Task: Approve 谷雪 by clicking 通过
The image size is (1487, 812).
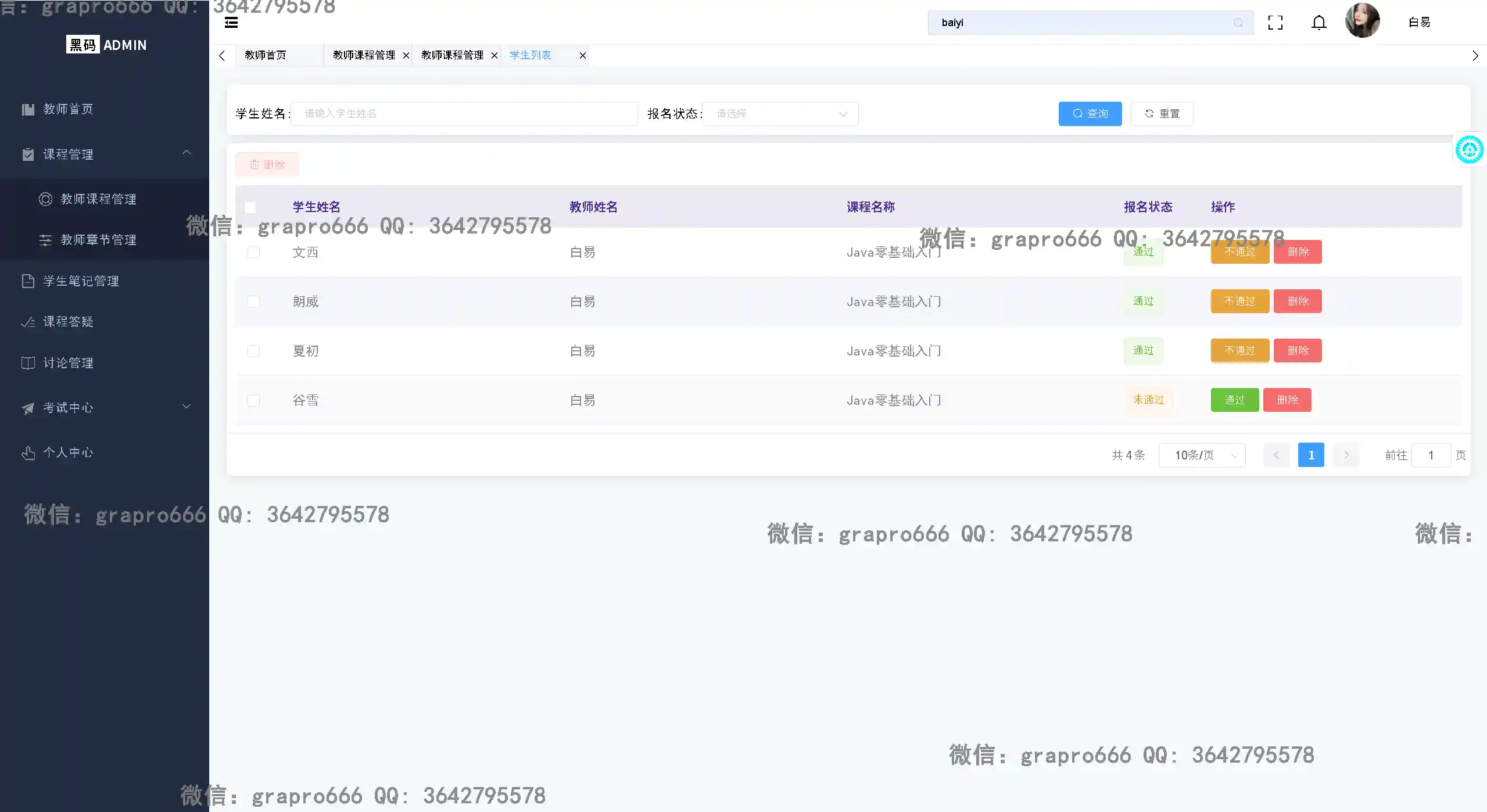Action: (1234, 400)
